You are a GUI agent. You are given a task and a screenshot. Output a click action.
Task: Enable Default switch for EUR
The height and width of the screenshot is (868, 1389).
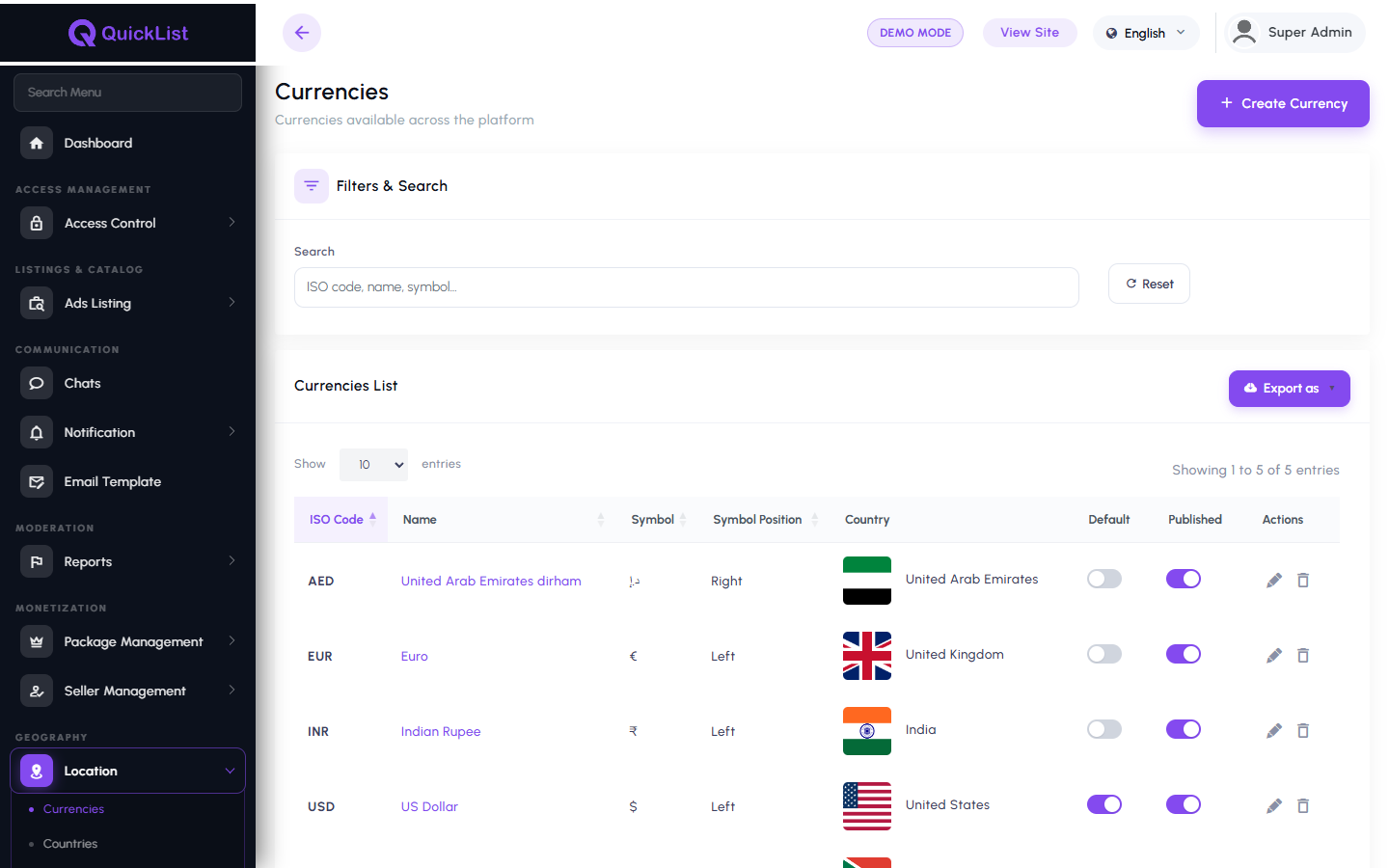point(1104,654)
